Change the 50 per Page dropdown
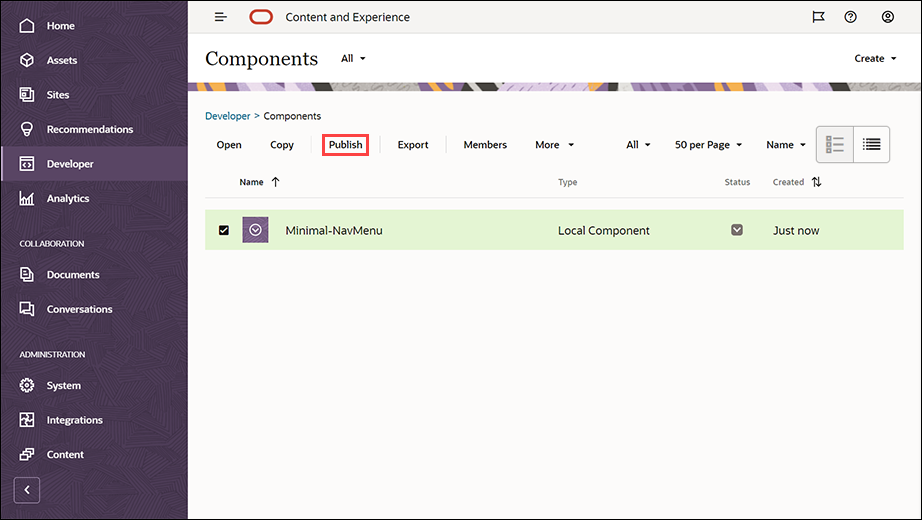Screen dimensions: 922x520 tap(708, 145)
